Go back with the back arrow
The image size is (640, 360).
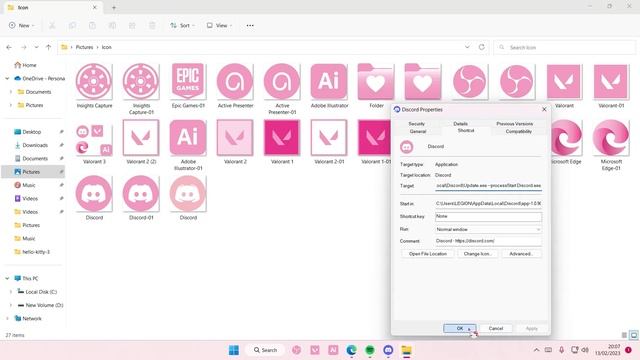(9, 47)
